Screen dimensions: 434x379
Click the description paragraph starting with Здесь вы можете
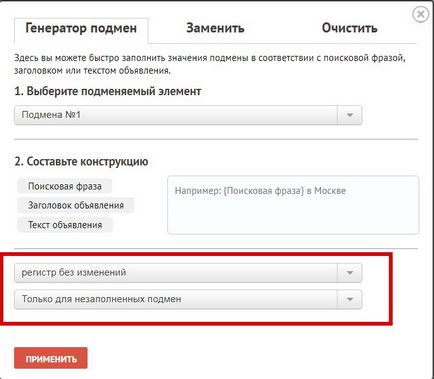pos(210,64)
